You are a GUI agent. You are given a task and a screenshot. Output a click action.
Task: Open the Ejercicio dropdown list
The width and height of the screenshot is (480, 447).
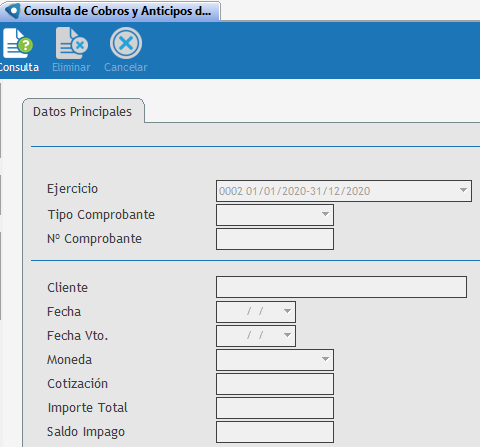[463, 191]
